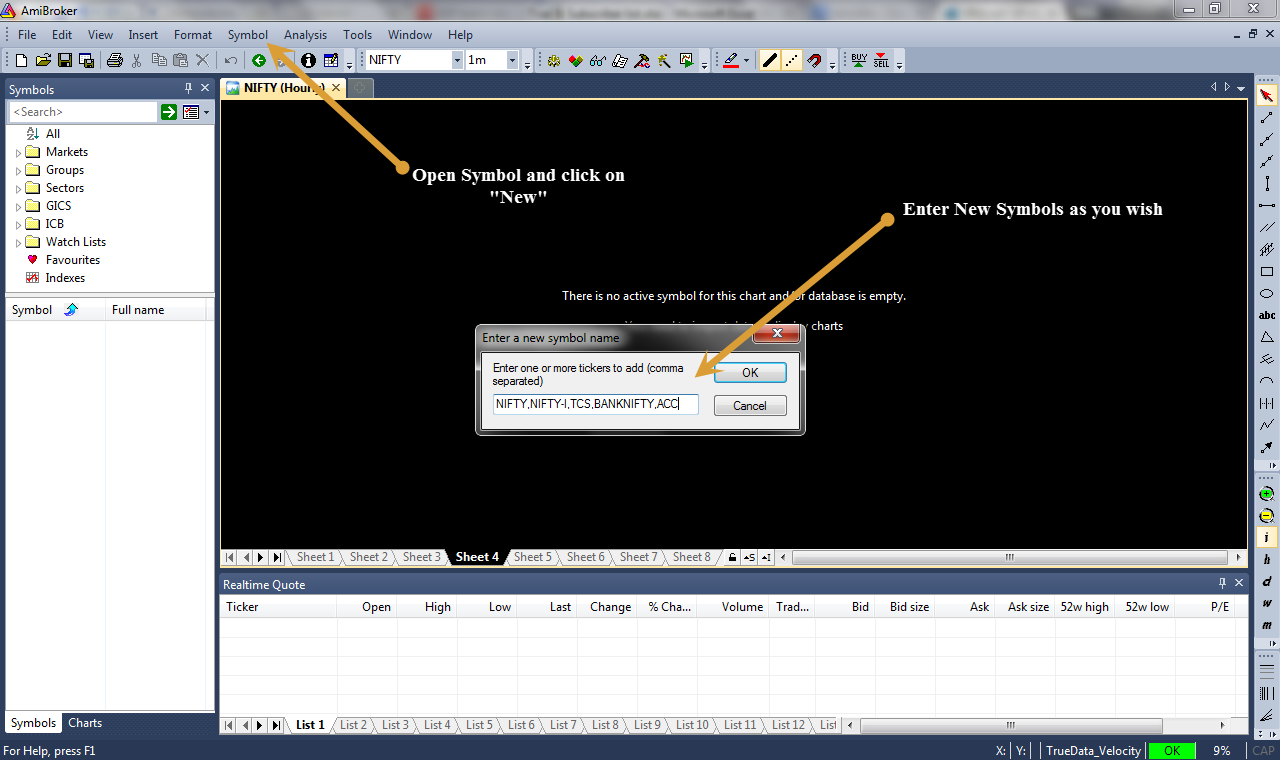Click the BUY order icon
This screenshot has height=760, width=1280.
[x=859, y=60]
